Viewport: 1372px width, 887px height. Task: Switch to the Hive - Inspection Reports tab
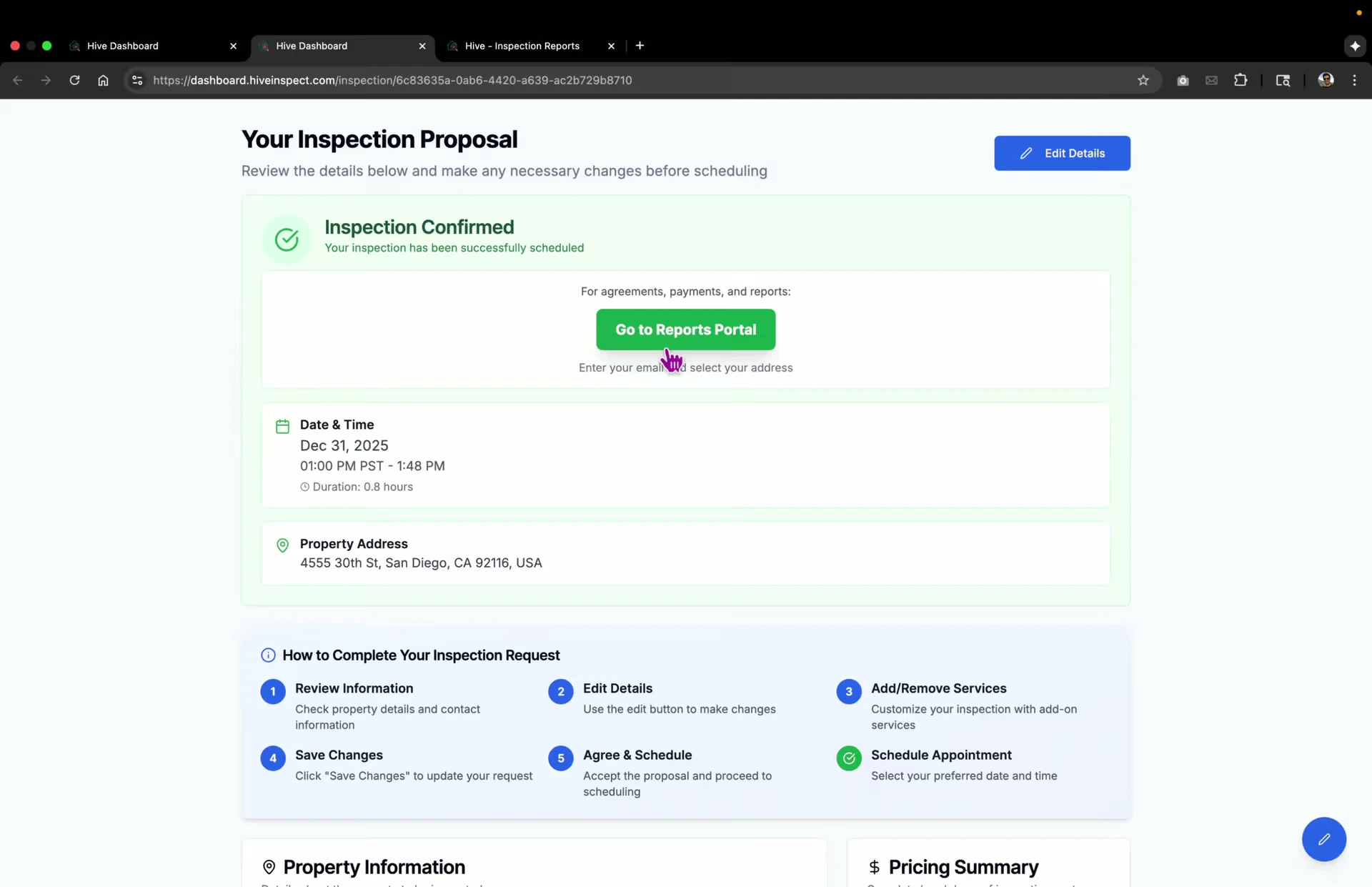[x=522, y=45]
